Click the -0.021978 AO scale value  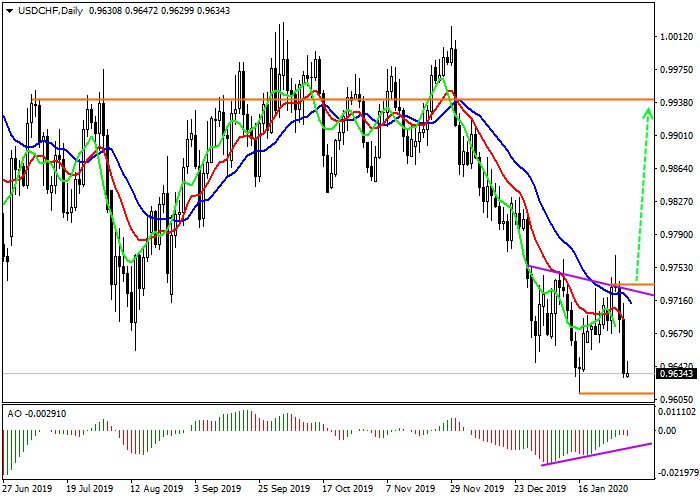(x=678, y=472)
